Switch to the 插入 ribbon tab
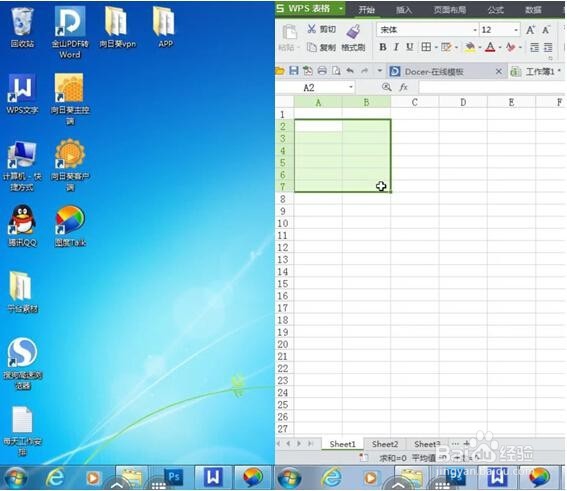Viewport: 567px width, 491px height. pos(404,10)
